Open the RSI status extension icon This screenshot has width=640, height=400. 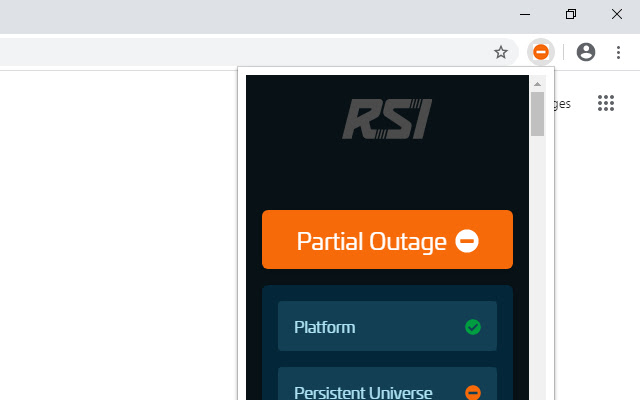[x=541, y=52]
